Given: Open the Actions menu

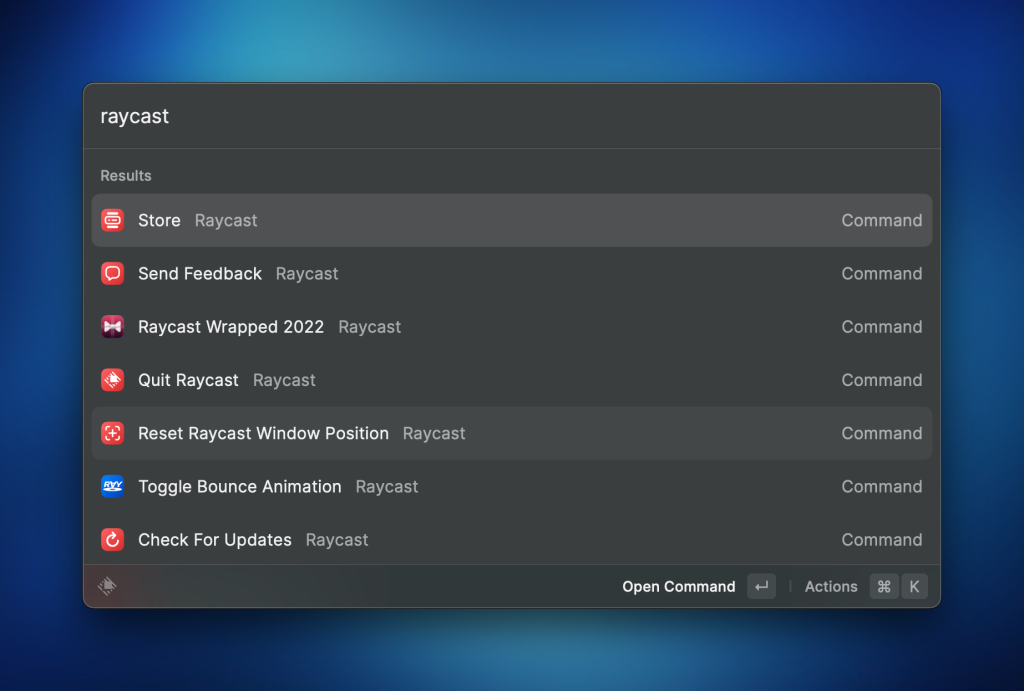Looking at the screenshot, I should point(831,587).
